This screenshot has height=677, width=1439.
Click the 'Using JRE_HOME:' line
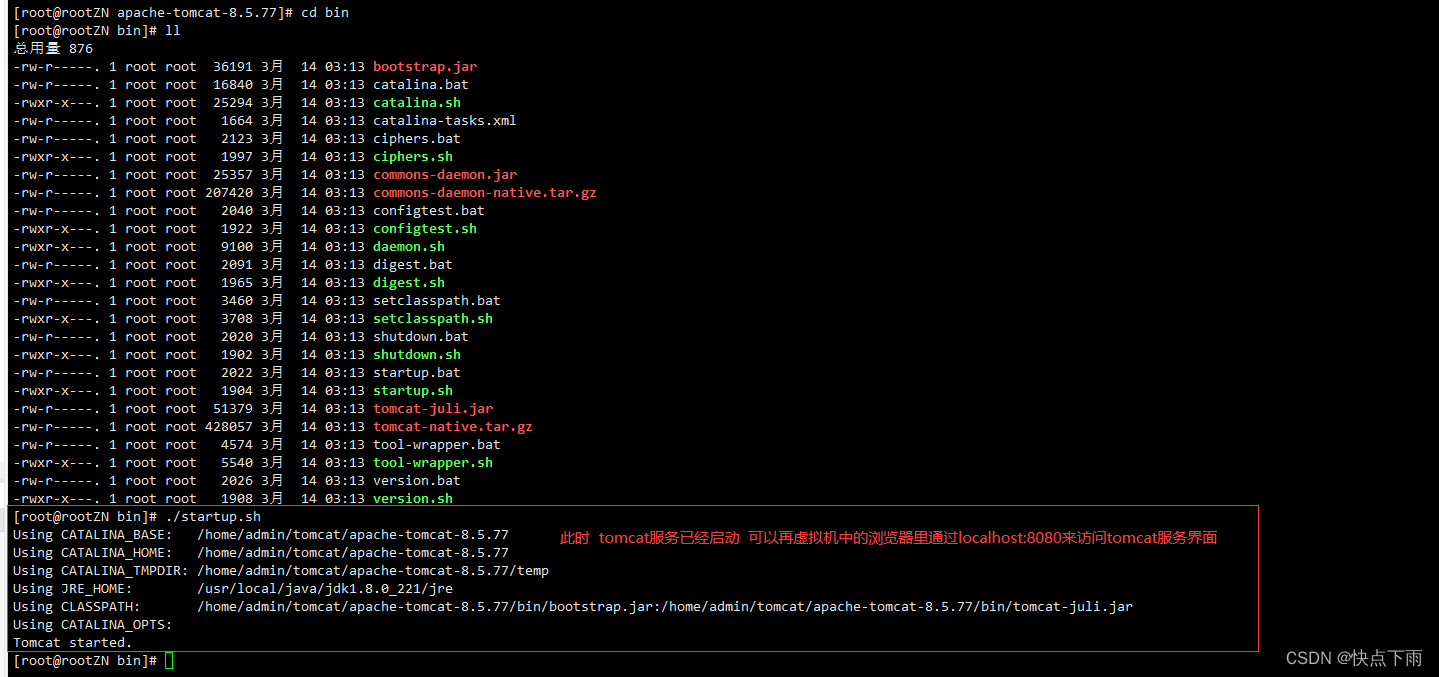[233, 588]
